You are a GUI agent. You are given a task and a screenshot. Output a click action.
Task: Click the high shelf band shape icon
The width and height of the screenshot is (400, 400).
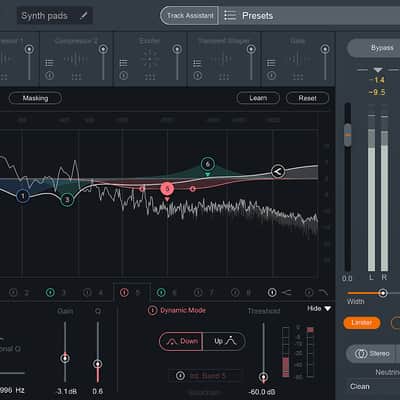[x=286, y=293]
